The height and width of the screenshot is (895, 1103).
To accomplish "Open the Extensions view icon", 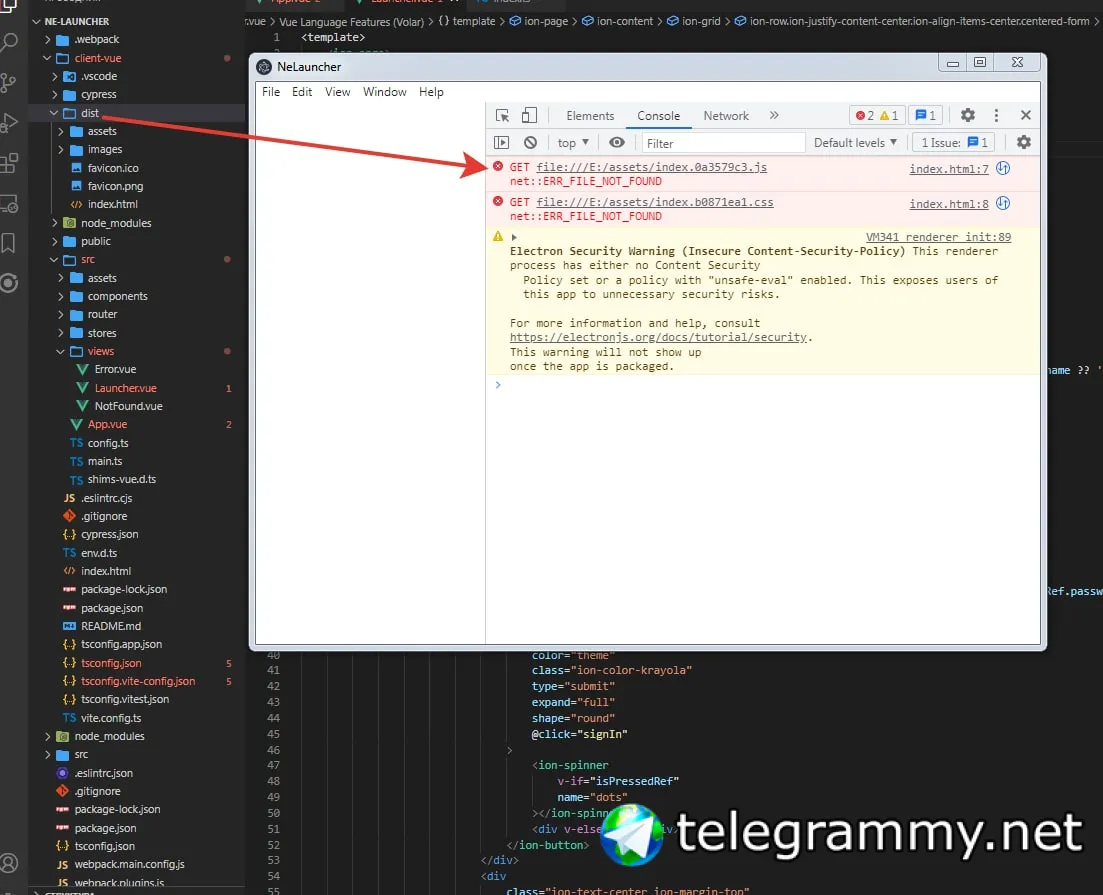I will [x=9, y=163].
